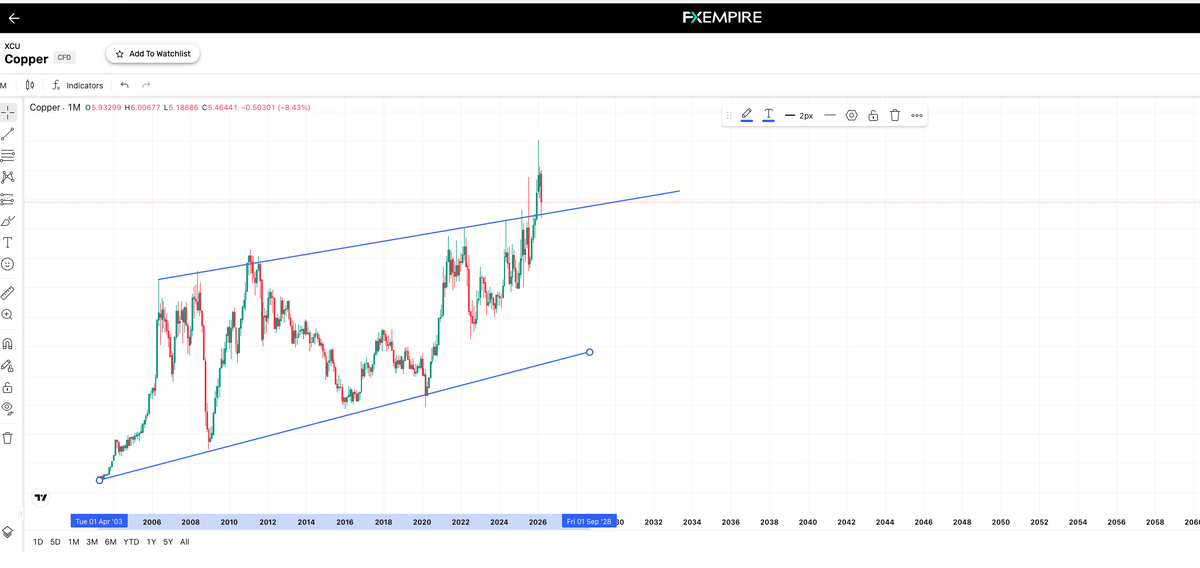Screen dimensions: 1200x568
Task: Select the Text annotation tool
Action: 8,243
